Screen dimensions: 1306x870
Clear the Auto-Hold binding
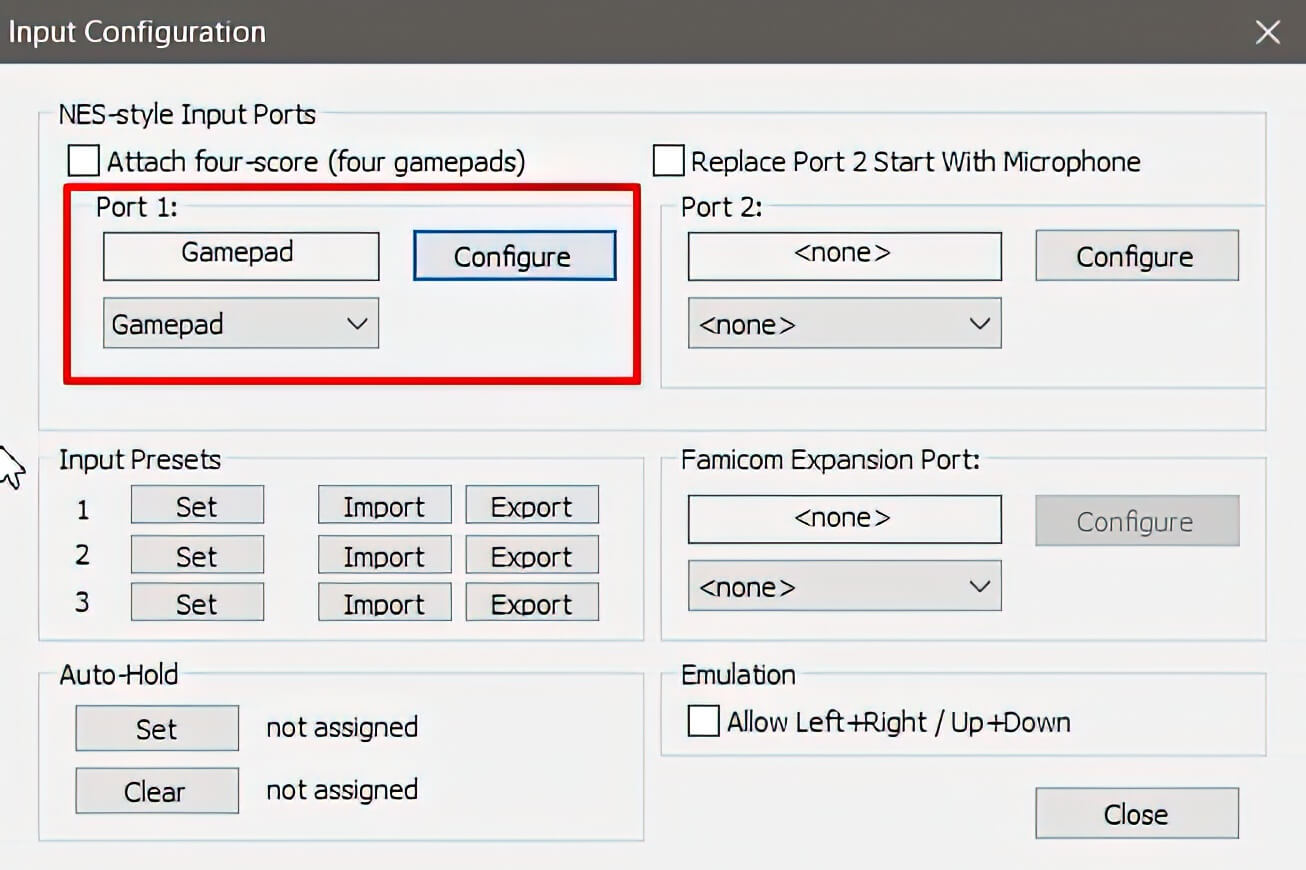point(156,790)
